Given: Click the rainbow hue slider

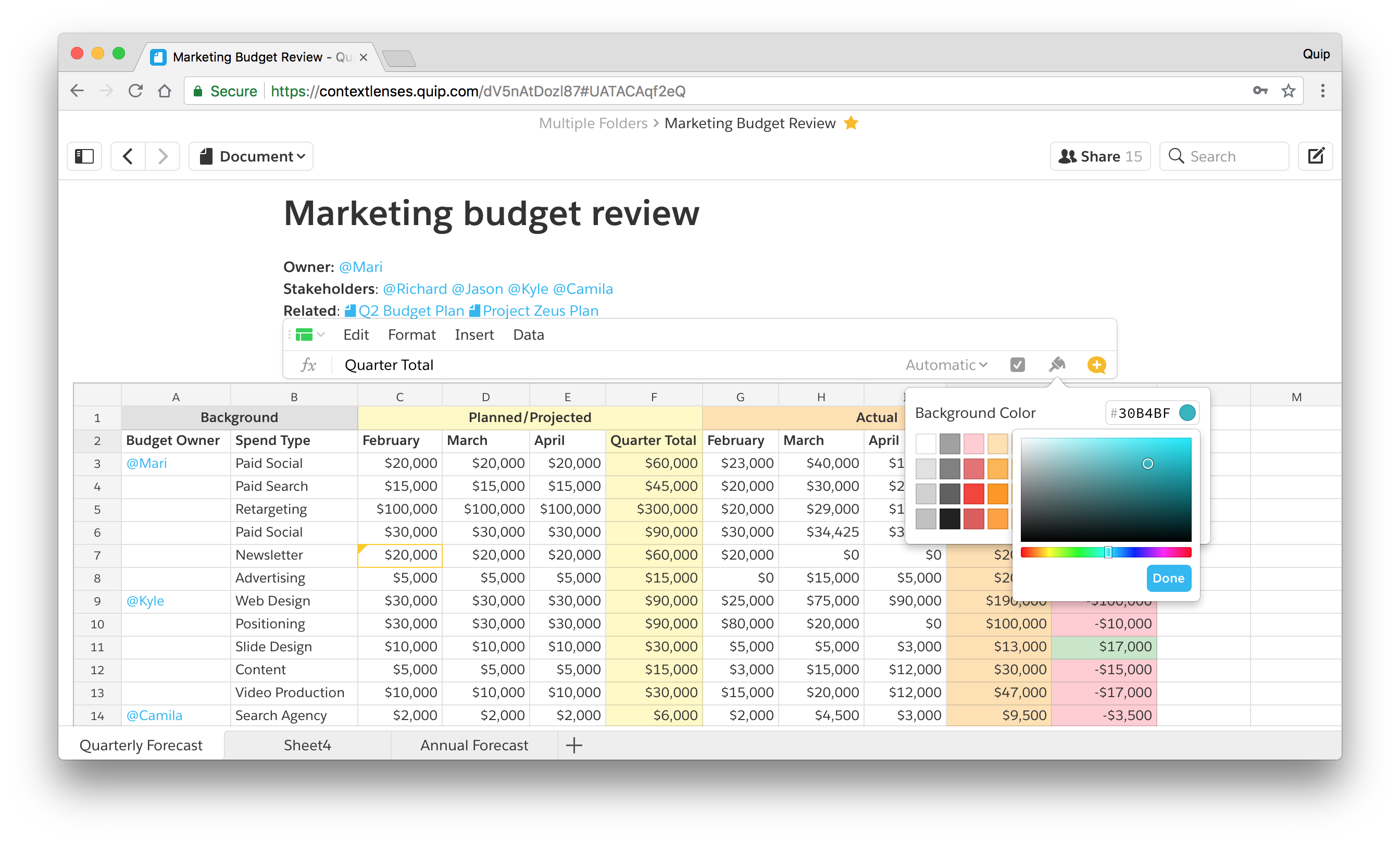Looking at the screenshot, I should tap(1105, 552).
